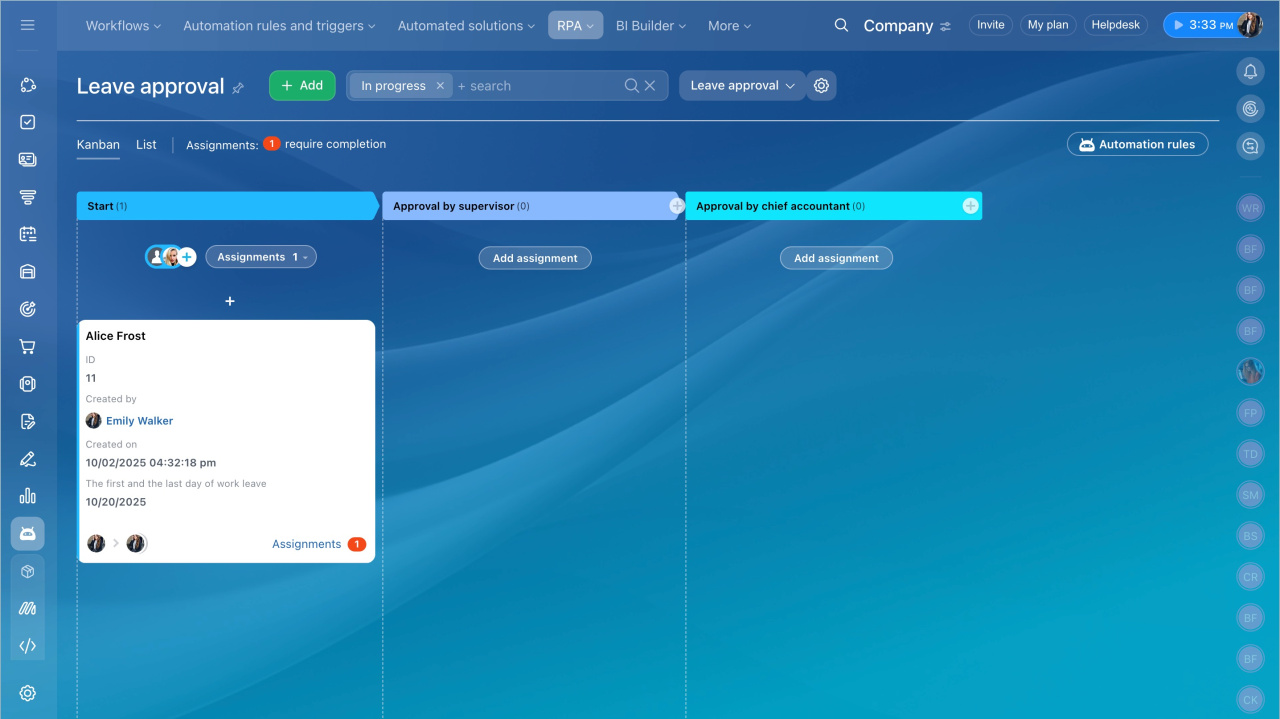The image size is (1280, 719).
Task: Open the developer code icon in the sidebar
Action: [28, 646]
